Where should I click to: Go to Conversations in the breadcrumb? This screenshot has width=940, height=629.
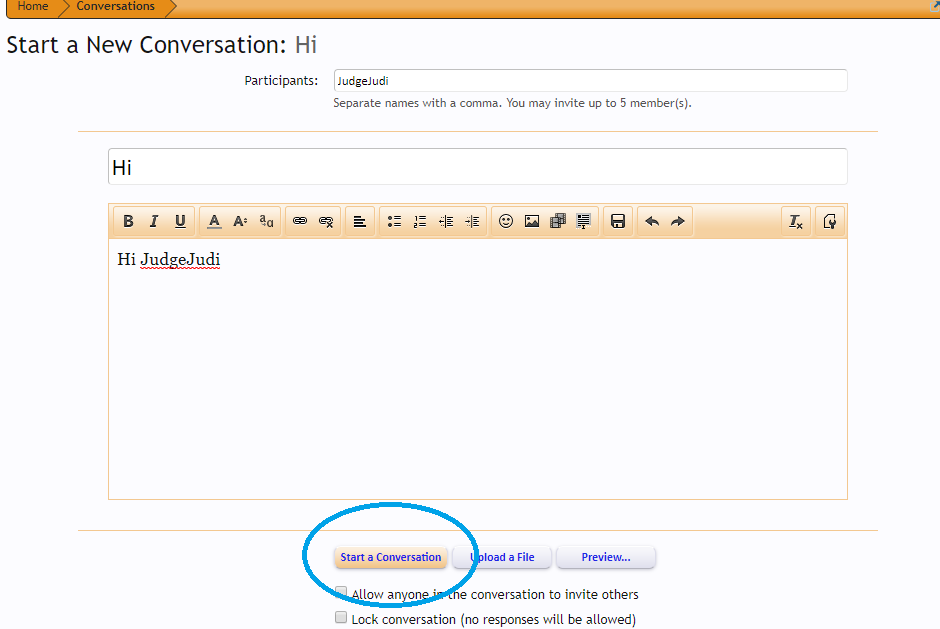pos(115,7)
